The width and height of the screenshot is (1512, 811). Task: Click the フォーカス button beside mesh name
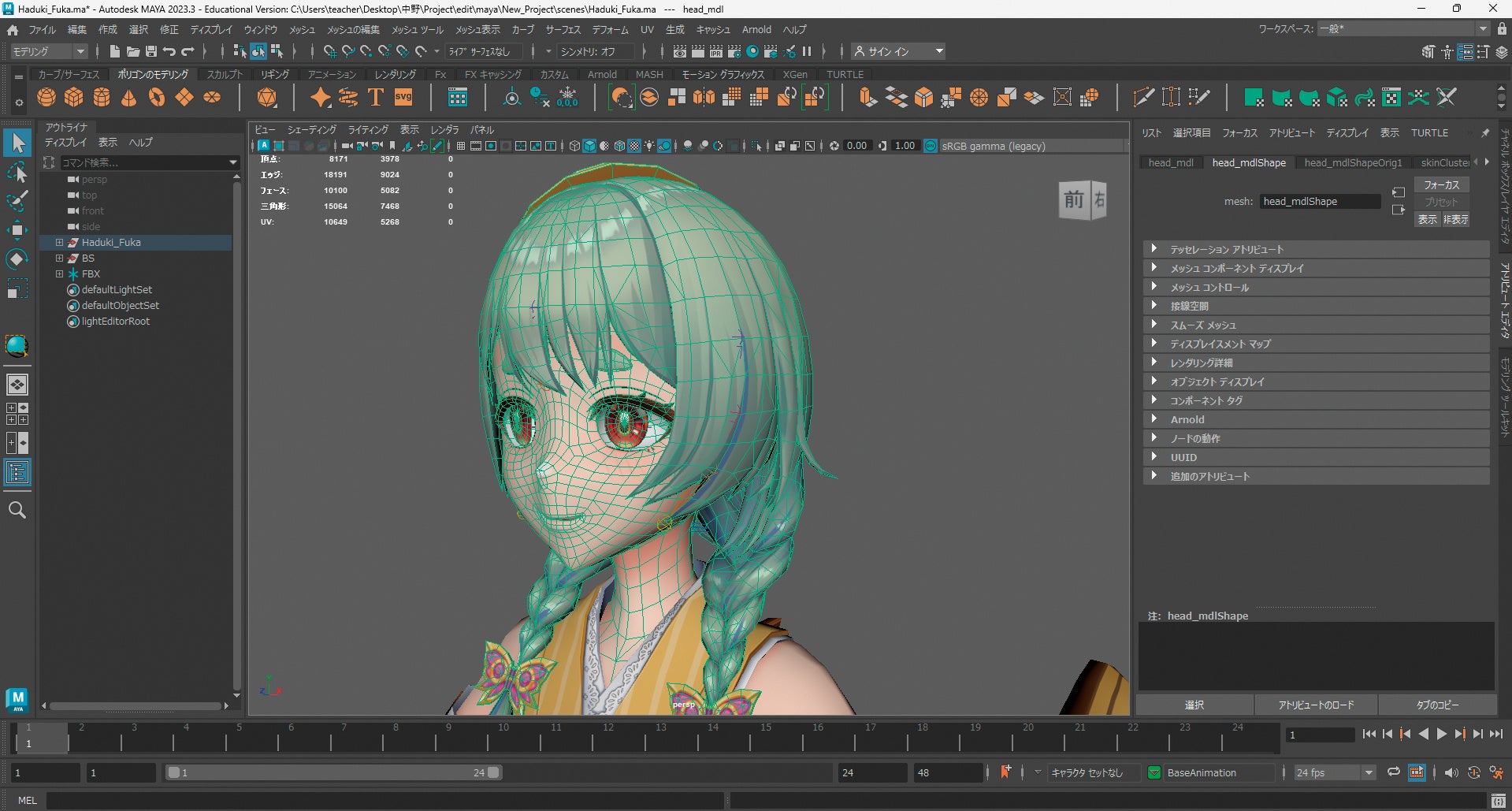click(1441, 184)
